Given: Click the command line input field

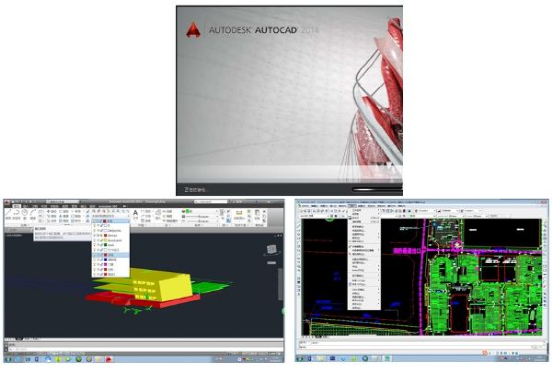Looking at the screenshot, I should click(145, 349).
